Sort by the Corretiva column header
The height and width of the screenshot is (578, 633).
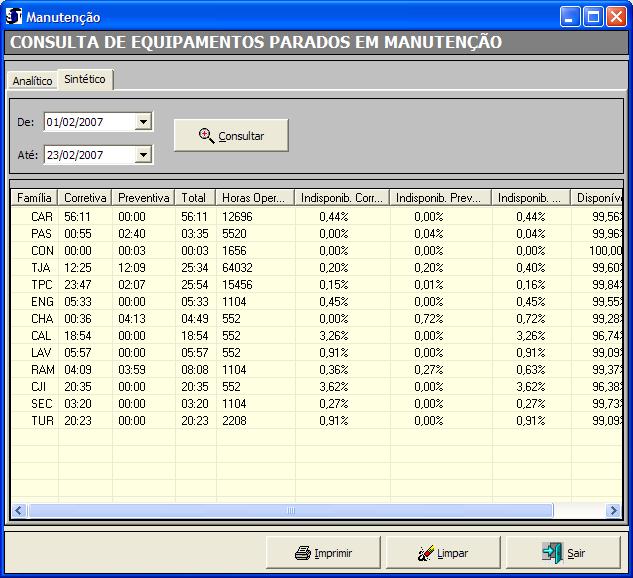pyautogui.click(x=85, y=198)
